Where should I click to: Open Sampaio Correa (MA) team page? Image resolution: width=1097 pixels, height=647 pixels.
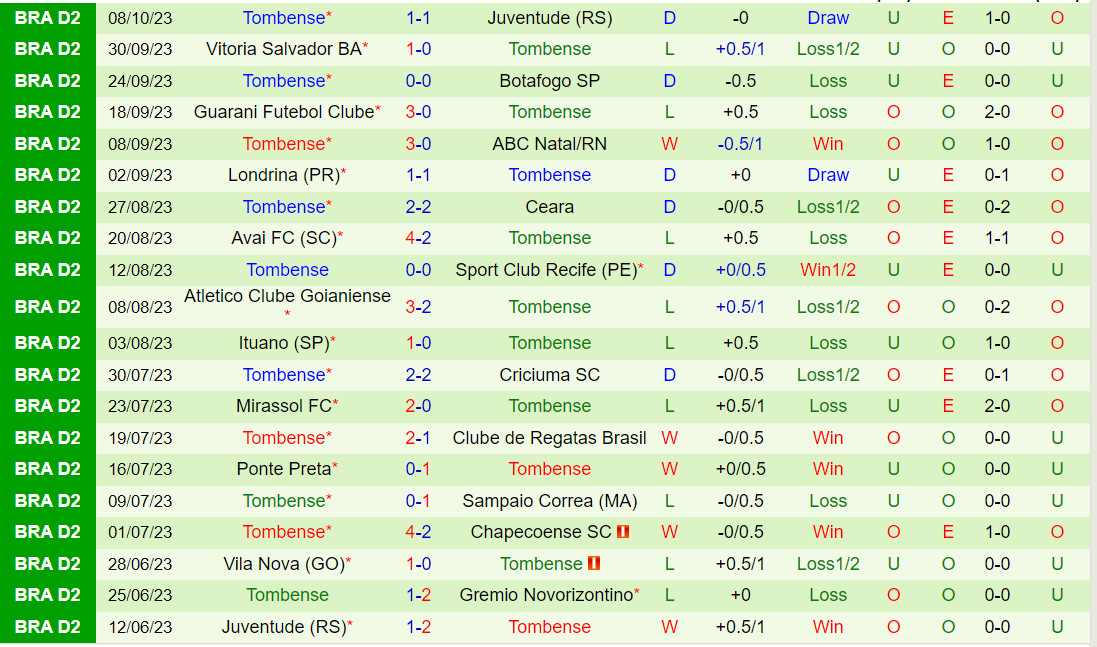[549, 501]
